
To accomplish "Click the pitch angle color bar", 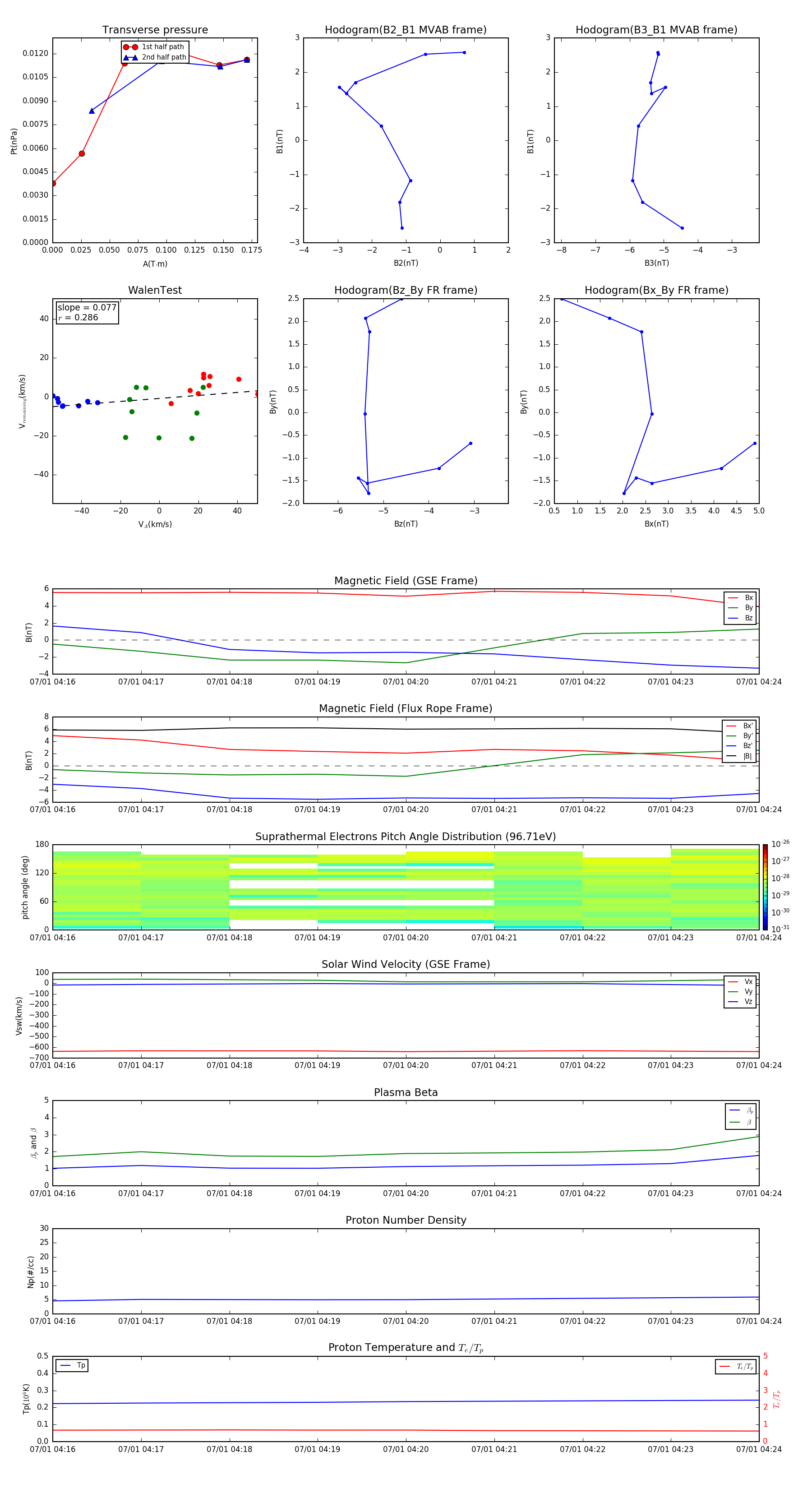I will 765,887.
